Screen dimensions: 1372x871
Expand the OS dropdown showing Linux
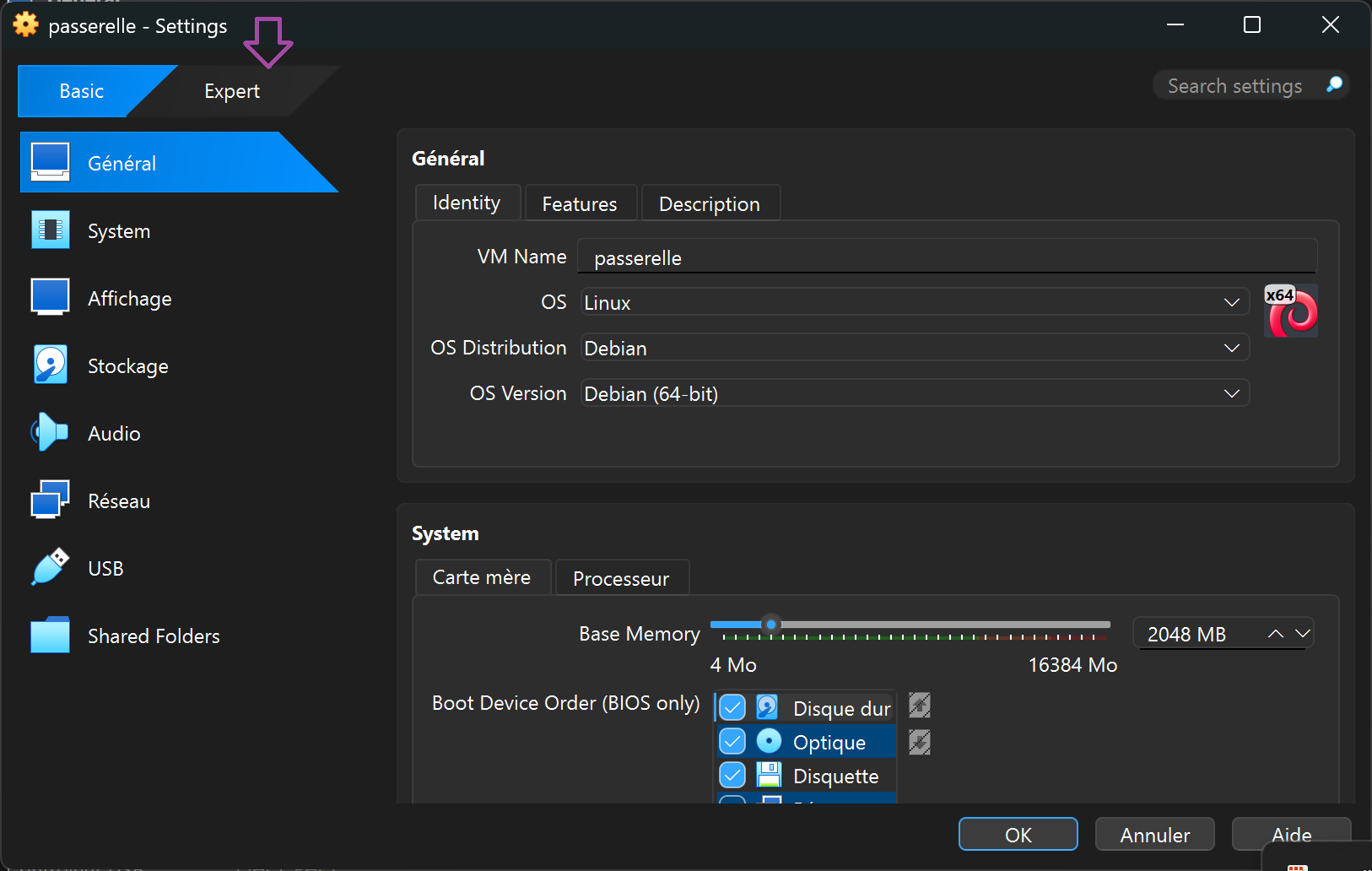pyautogui.click(x=915, y=302)
